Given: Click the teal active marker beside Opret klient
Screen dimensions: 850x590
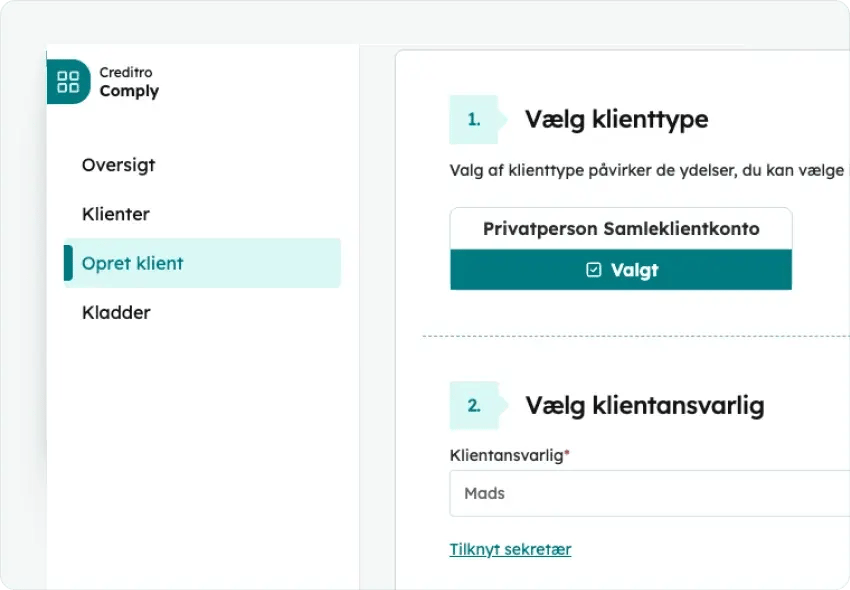Looking at the screenshot, I should (x=68, y=263).
